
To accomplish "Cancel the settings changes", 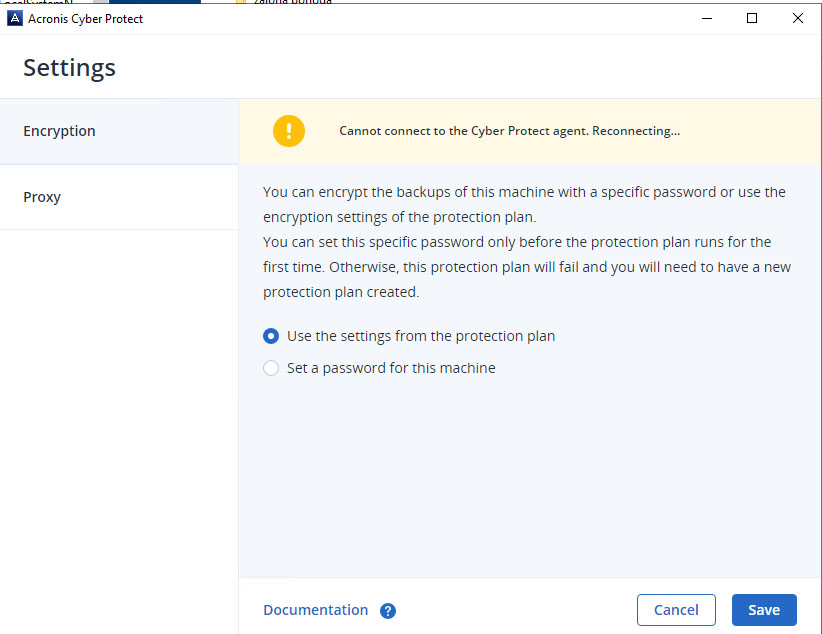I will (676, 610).
